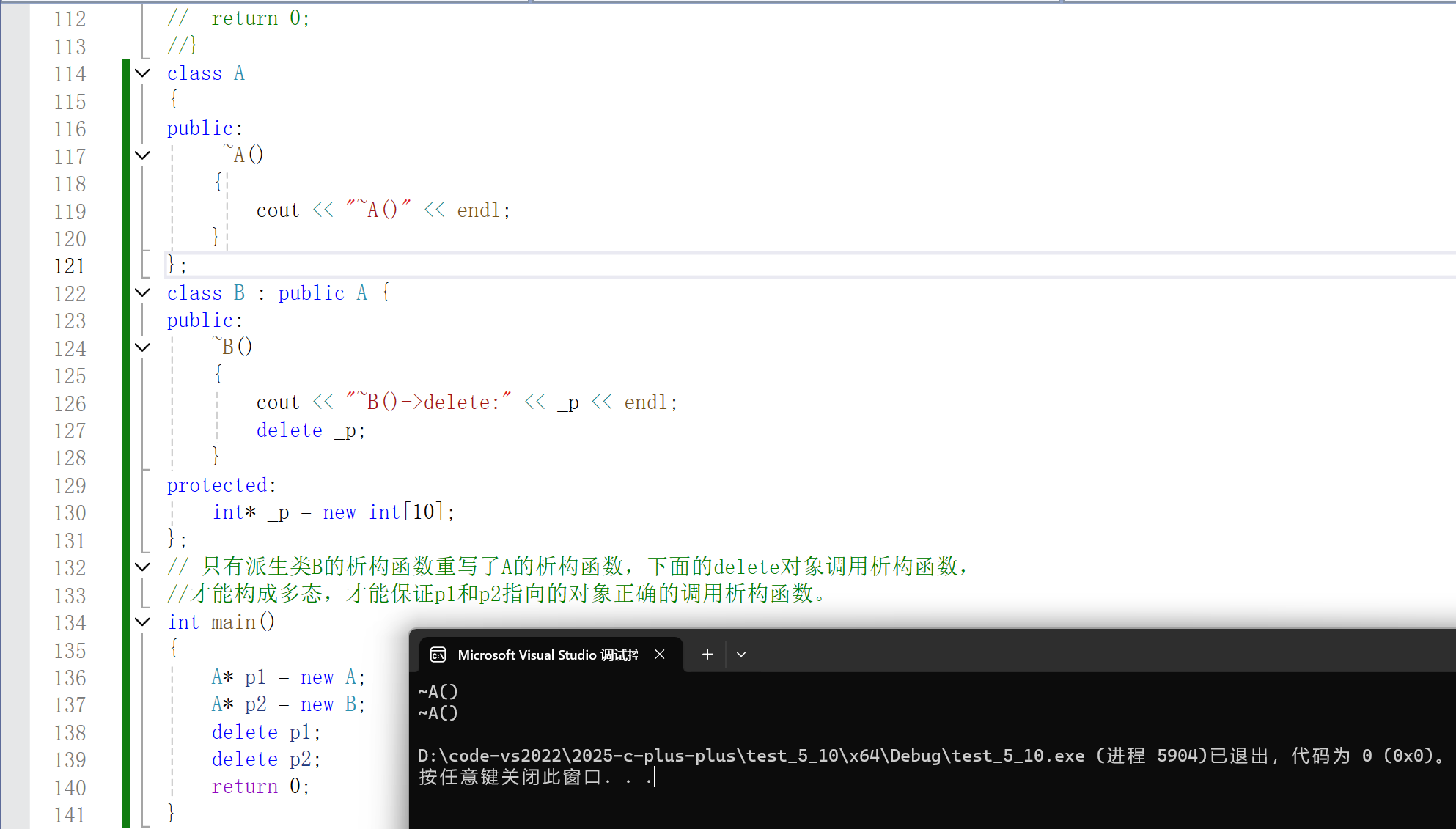Click the console icon in the terminal tab
1456x829 pixels.
438,655
